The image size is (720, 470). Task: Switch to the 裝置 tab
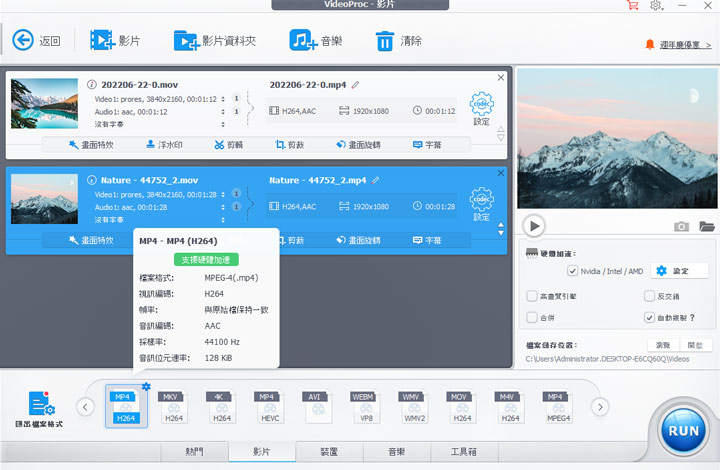pyautogui.click(x=329, y=452)
